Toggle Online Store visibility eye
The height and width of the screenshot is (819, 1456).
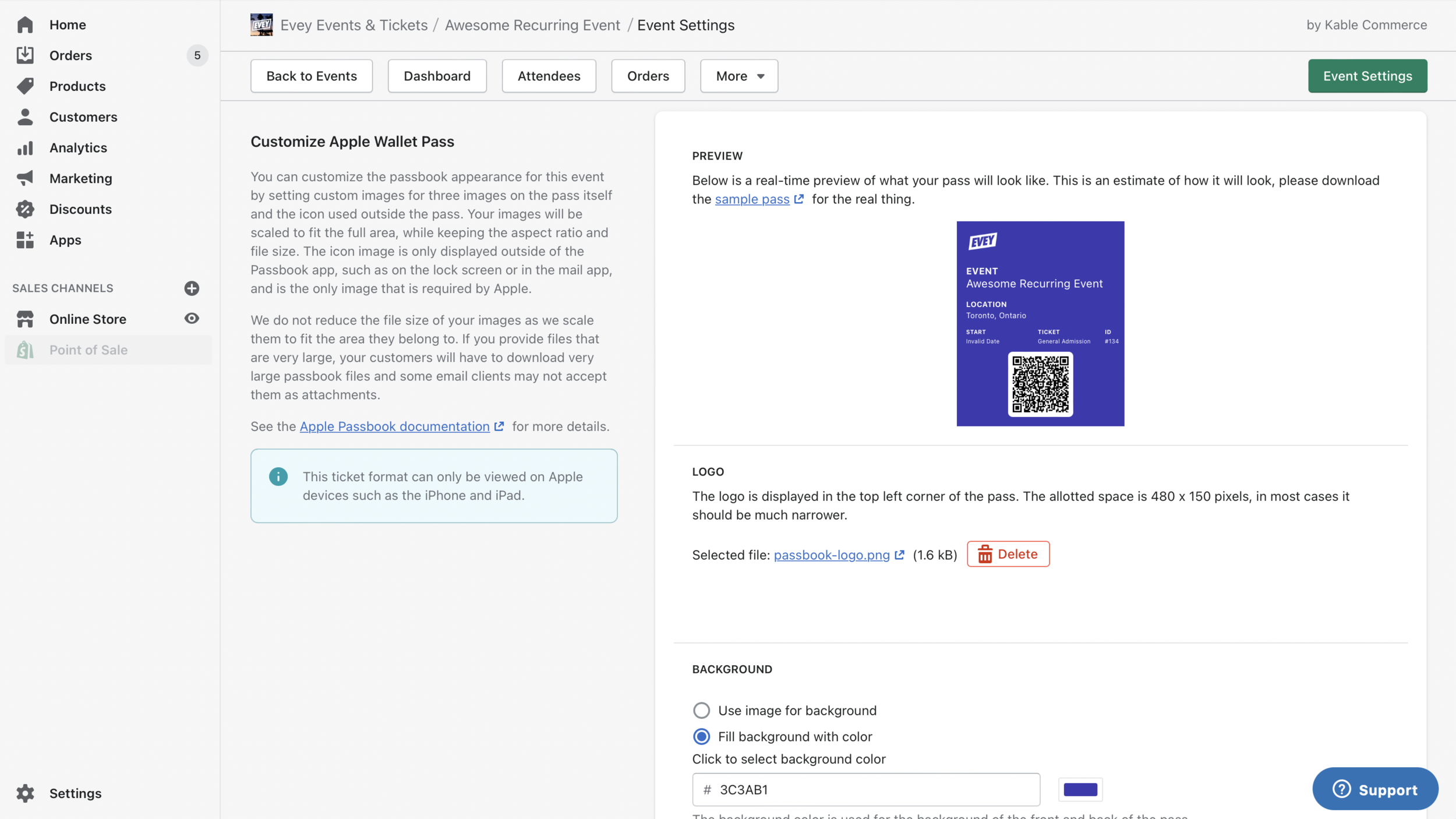tap(192, 319)
